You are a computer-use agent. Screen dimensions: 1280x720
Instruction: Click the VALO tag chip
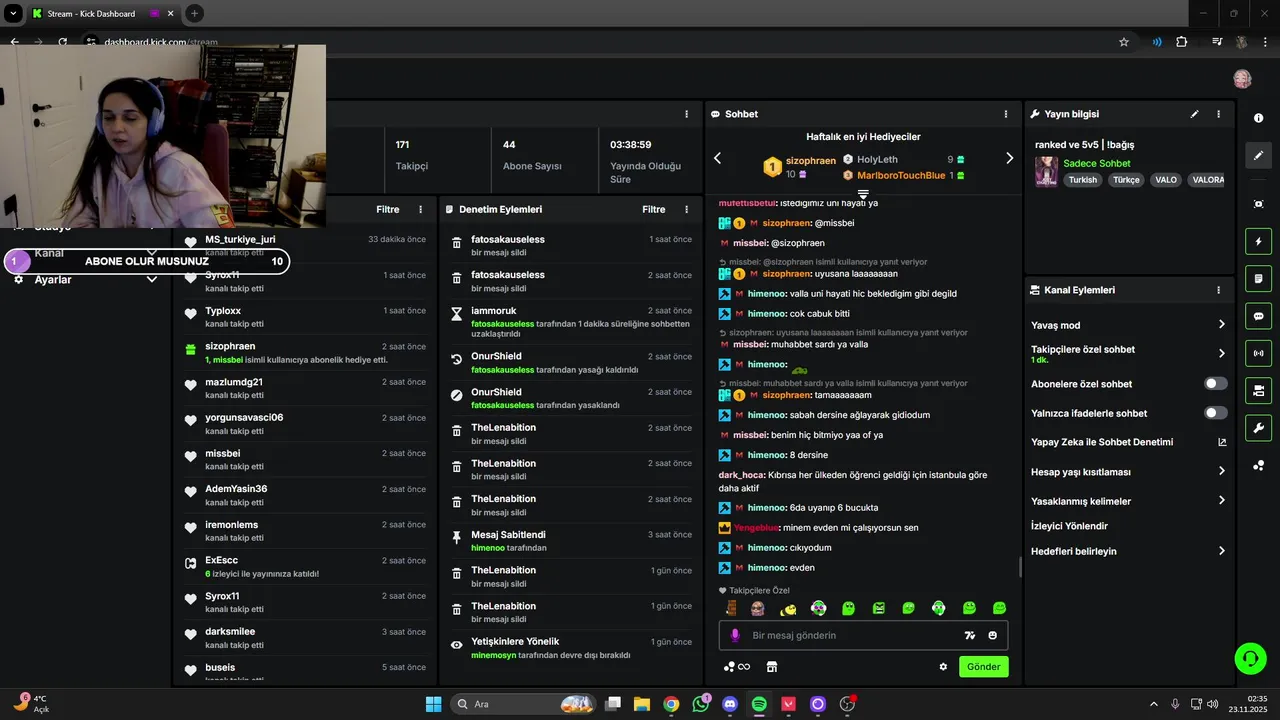[1166, 180]
